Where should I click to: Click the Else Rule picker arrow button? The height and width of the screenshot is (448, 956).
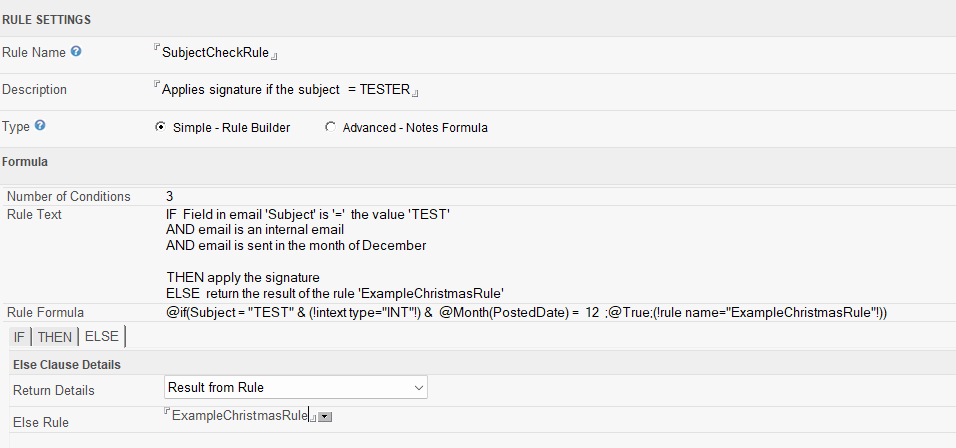324,416
